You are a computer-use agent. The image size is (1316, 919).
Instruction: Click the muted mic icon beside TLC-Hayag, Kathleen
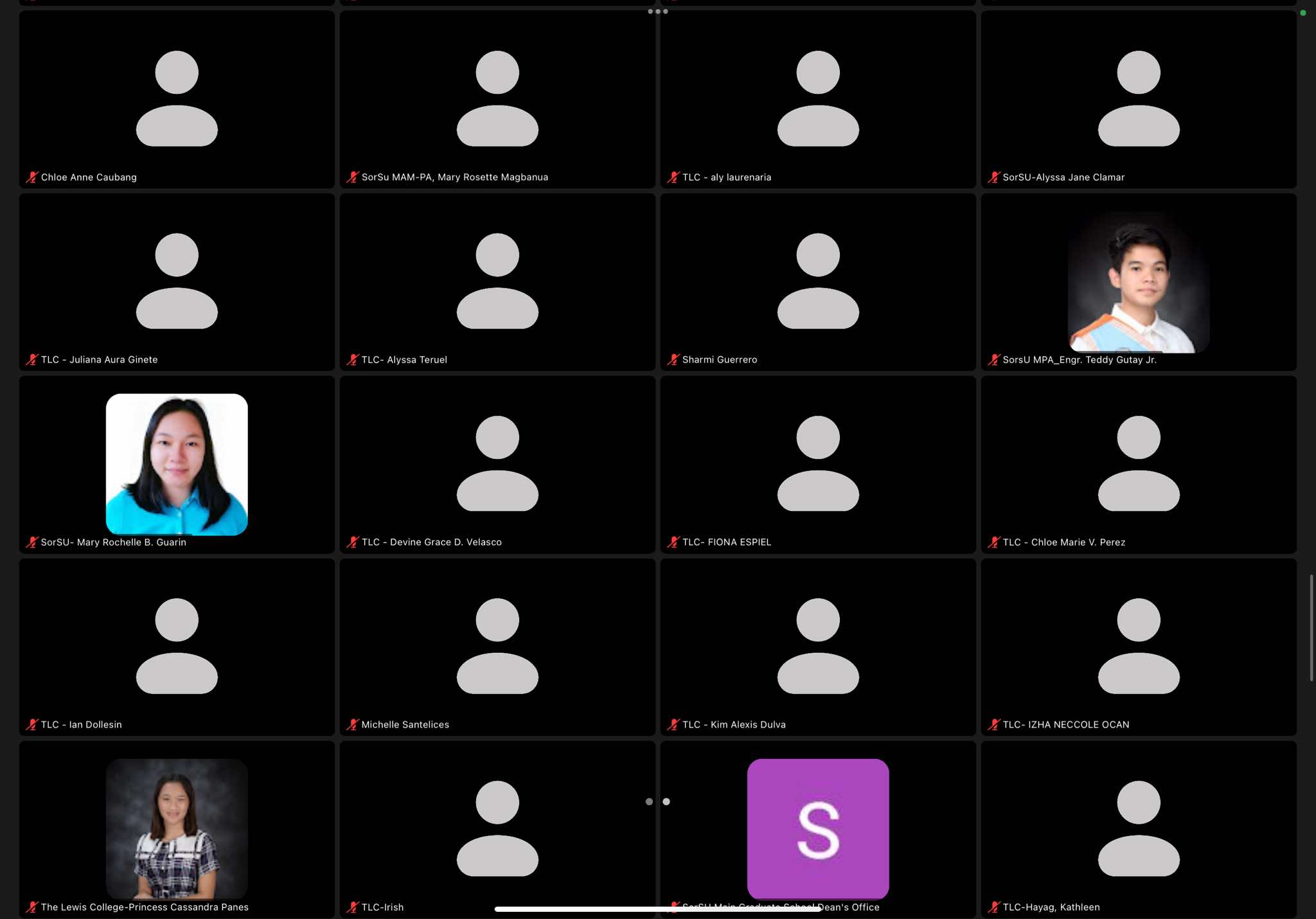(x=993, y=907)
